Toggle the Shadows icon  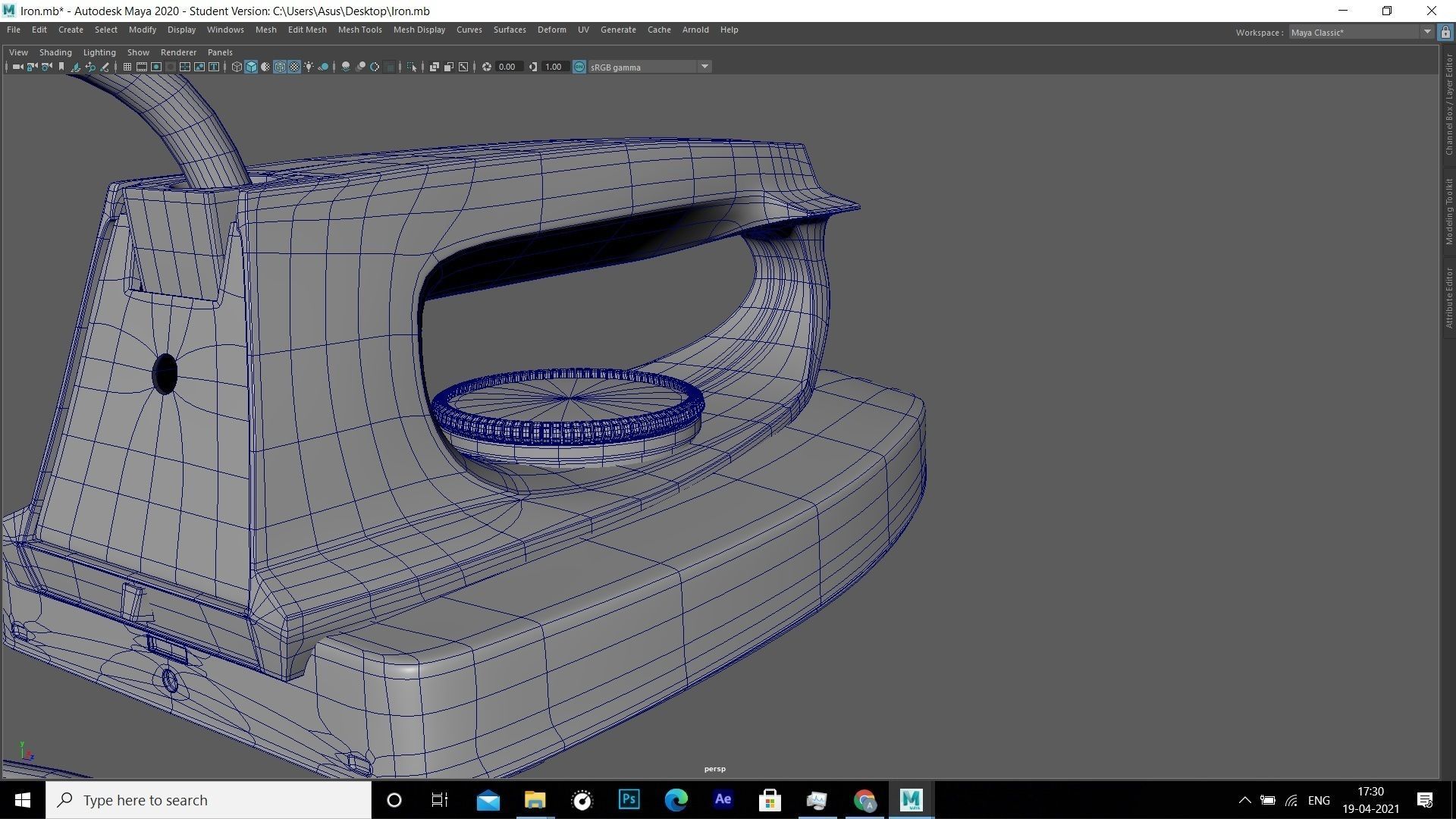click(x=323, y=67)
